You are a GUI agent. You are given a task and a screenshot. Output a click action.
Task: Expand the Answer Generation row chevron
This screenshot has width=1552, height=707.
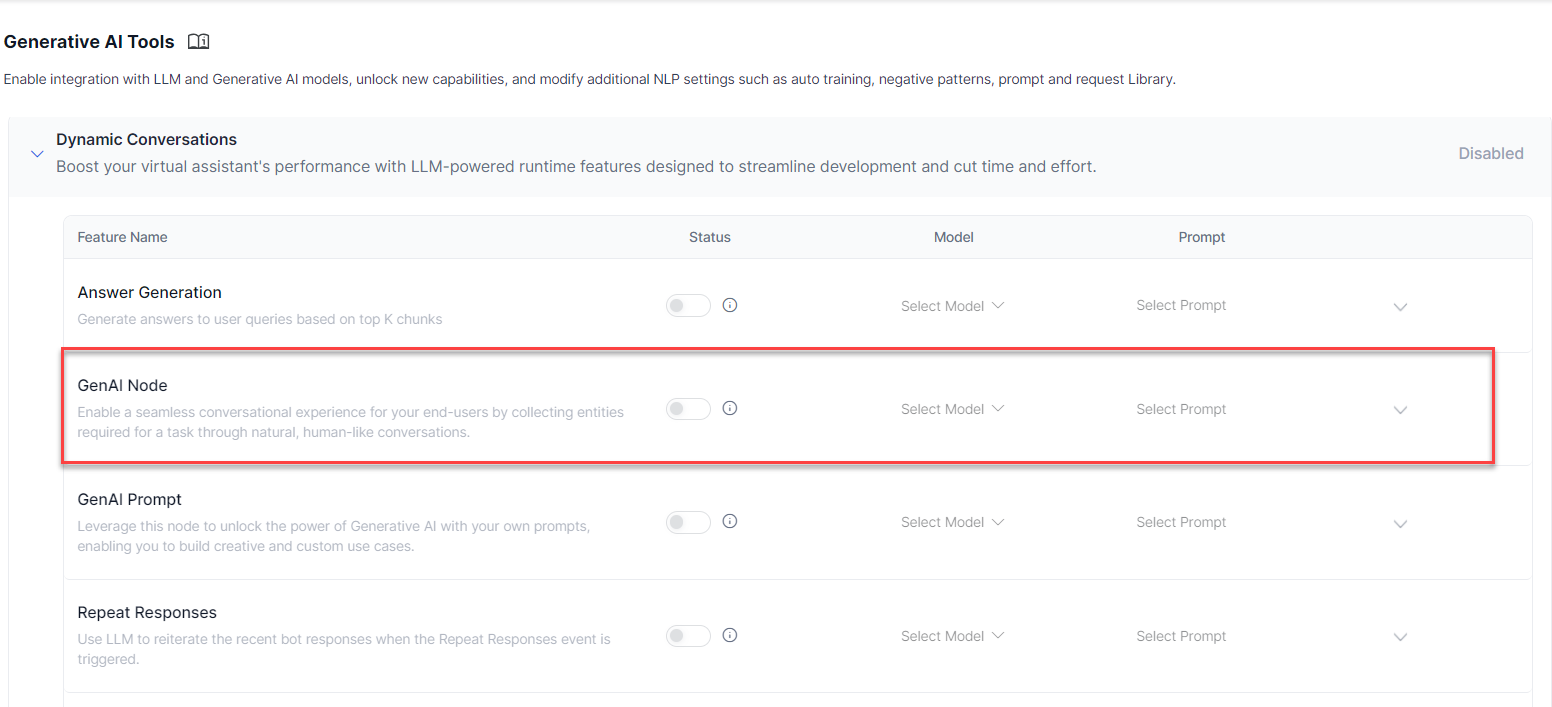1400,307
